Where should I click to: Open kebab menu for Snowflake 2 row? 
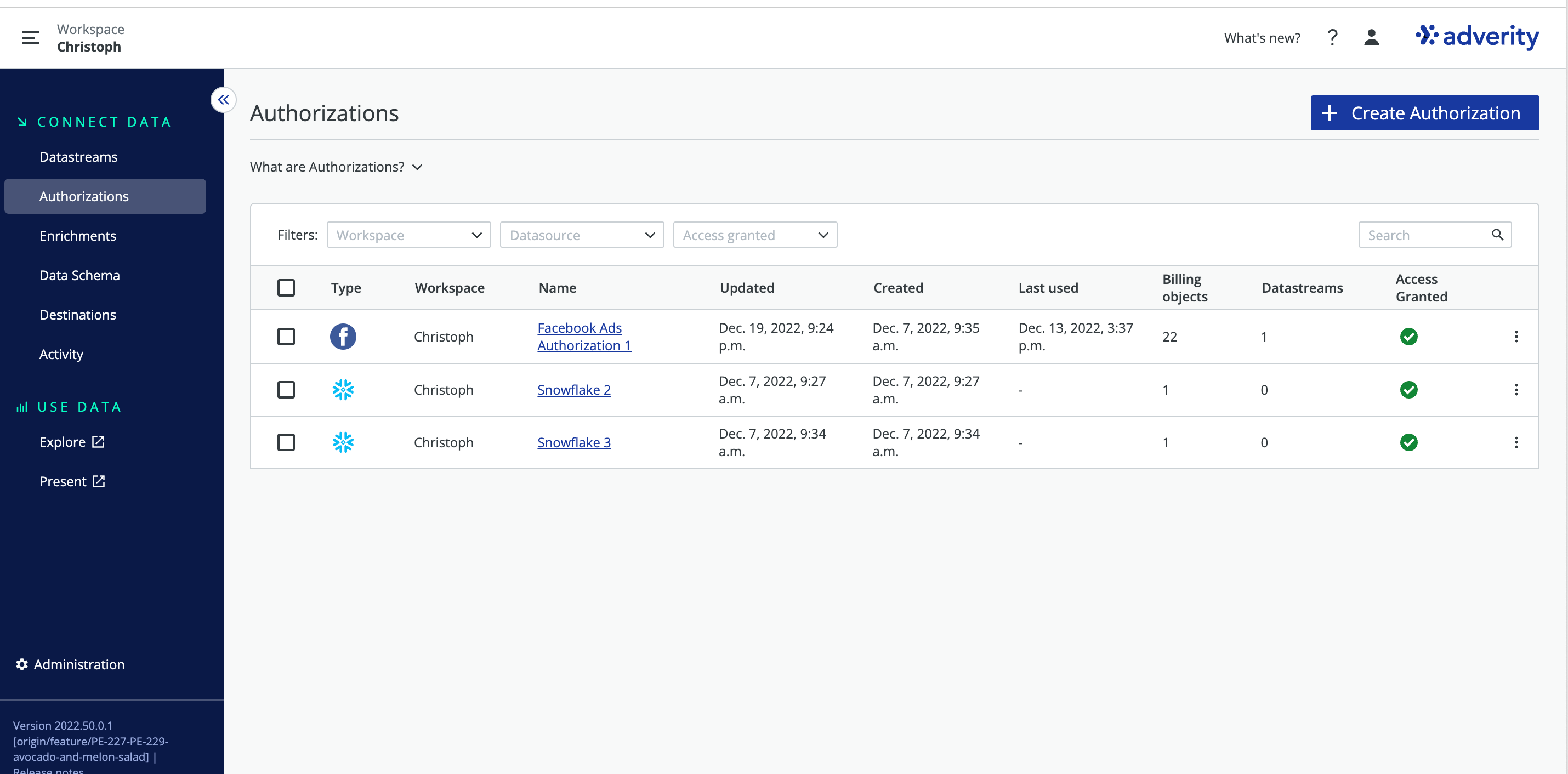pos(1516,390)
